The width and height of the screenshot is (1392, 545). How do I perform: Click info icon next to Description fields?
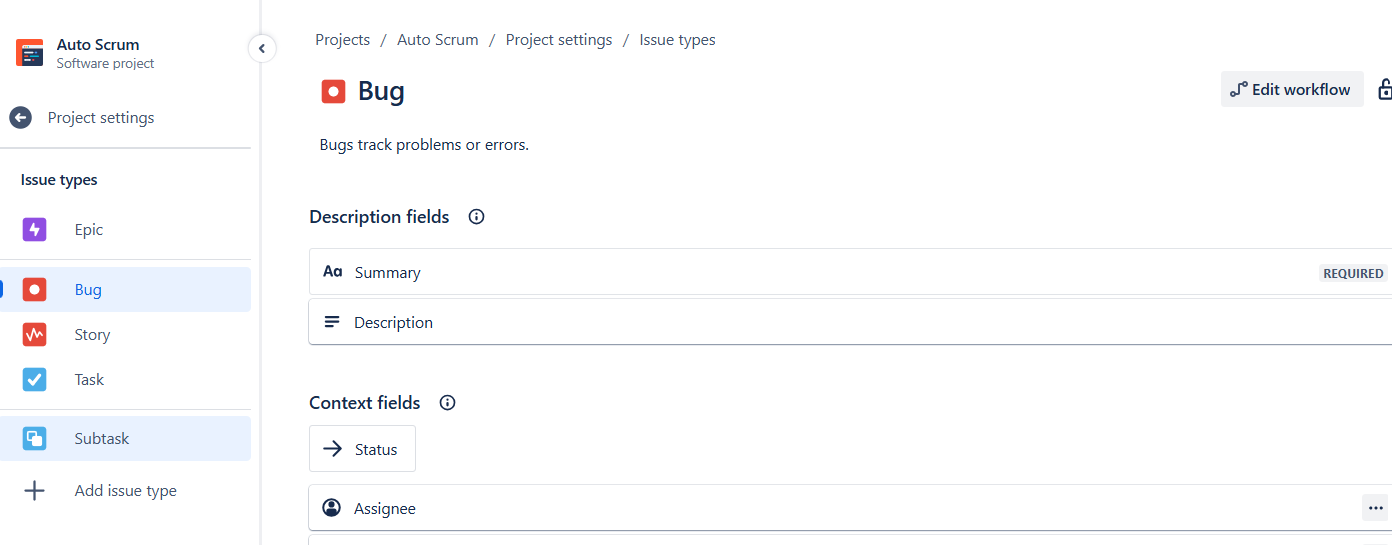477,217
